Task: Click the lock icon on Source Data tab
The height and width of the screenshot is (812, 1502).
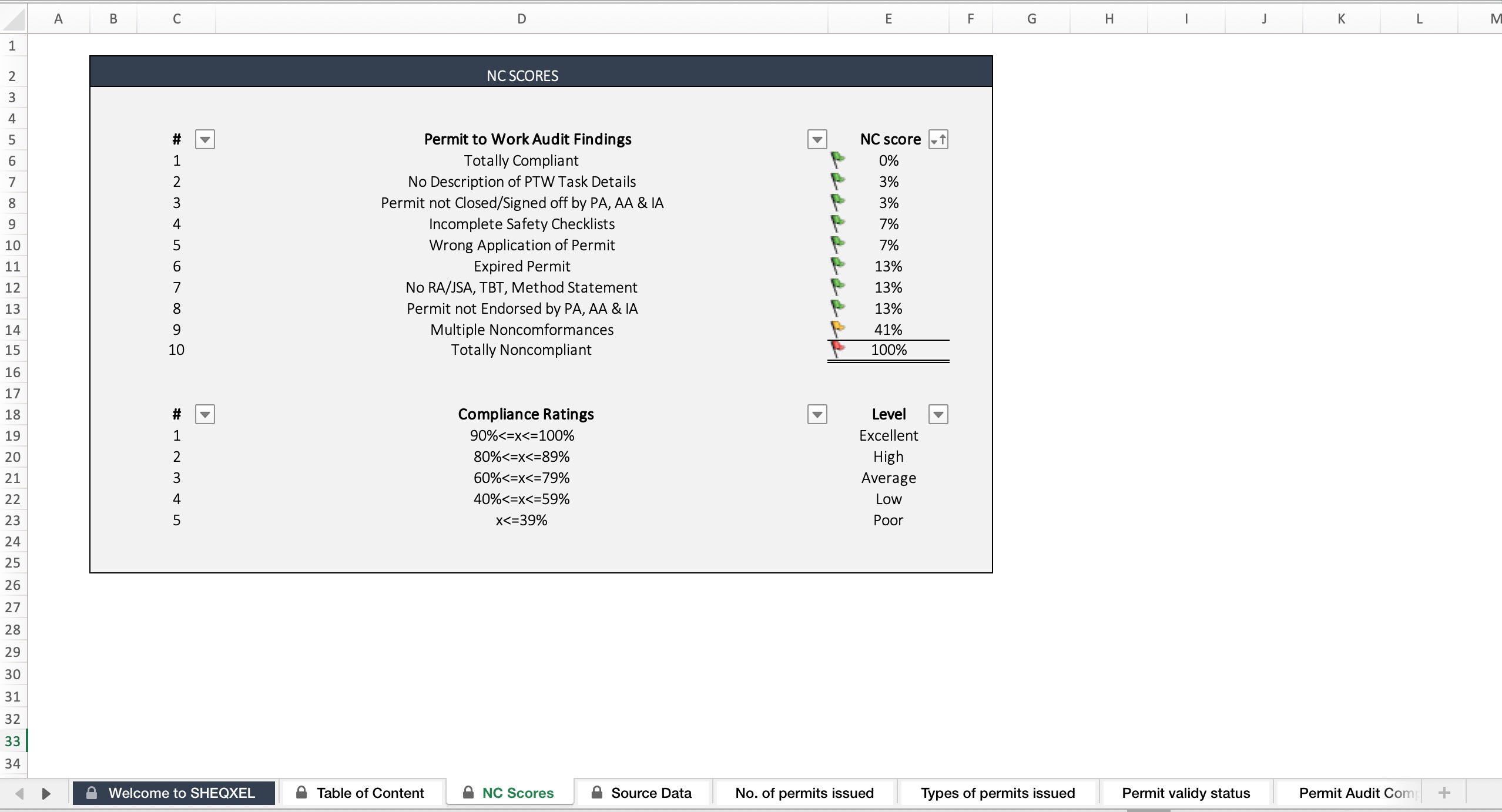Action: [596, 792]
